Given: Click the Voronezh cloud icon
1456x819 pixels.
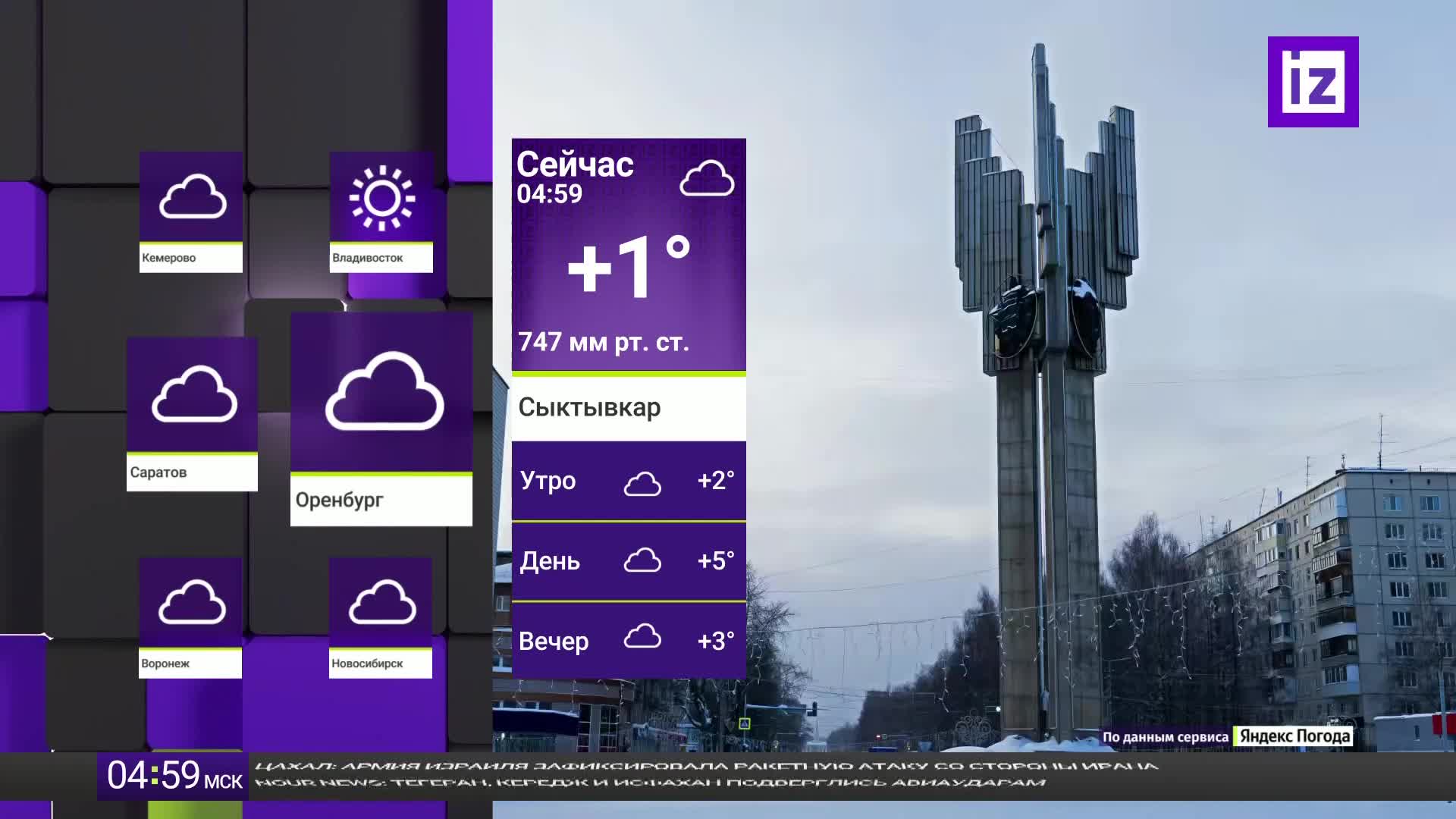Looking at the screenshot, I should [x=192, y=602].
